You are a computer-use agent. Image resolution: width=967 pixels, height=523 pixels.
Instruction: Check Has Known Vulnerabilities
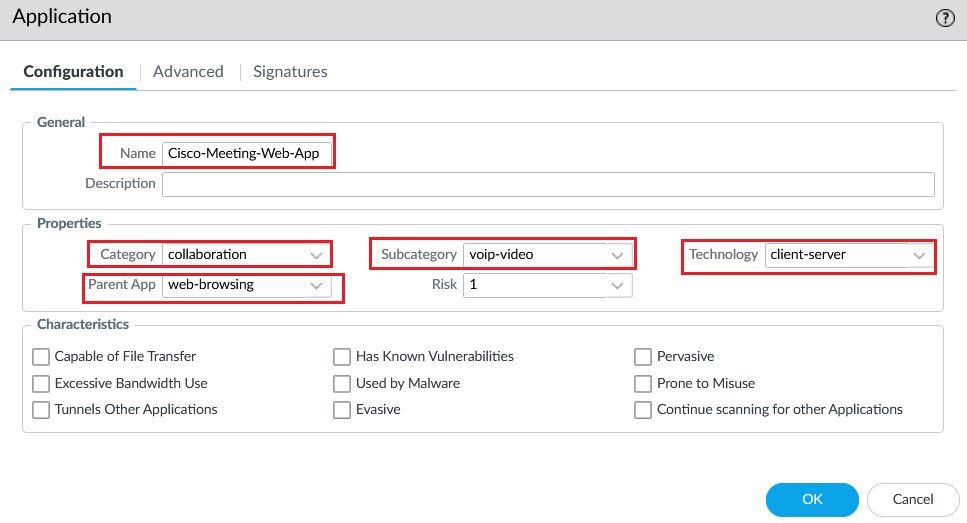[x=342, y=356]
